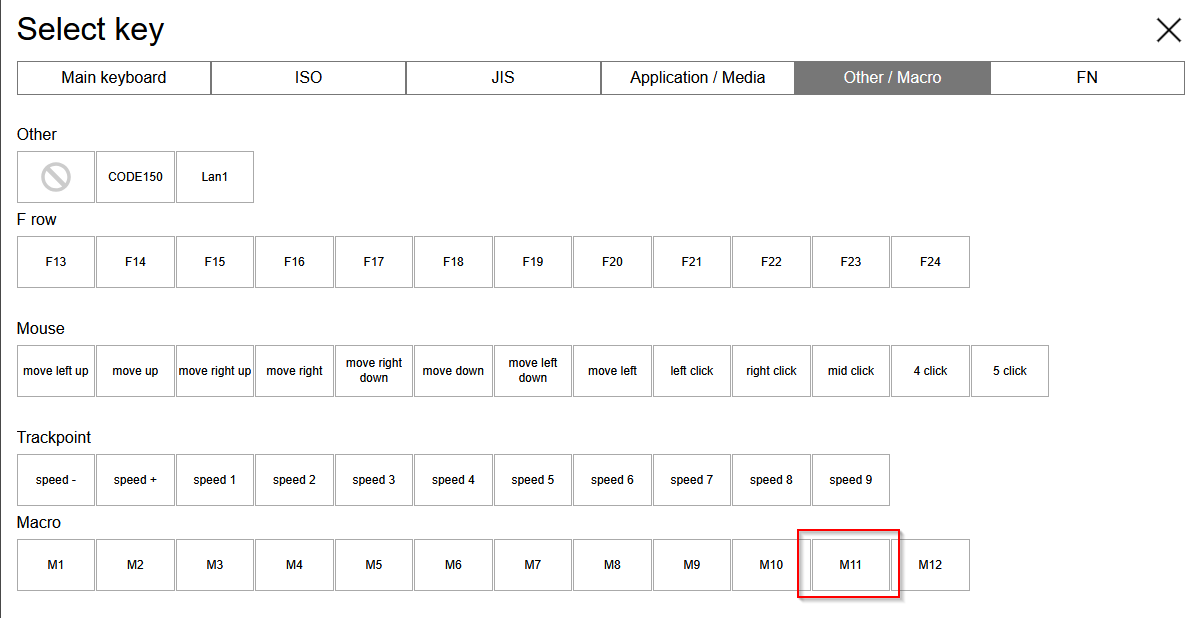Close the Select key dialog

(1168, 30)
